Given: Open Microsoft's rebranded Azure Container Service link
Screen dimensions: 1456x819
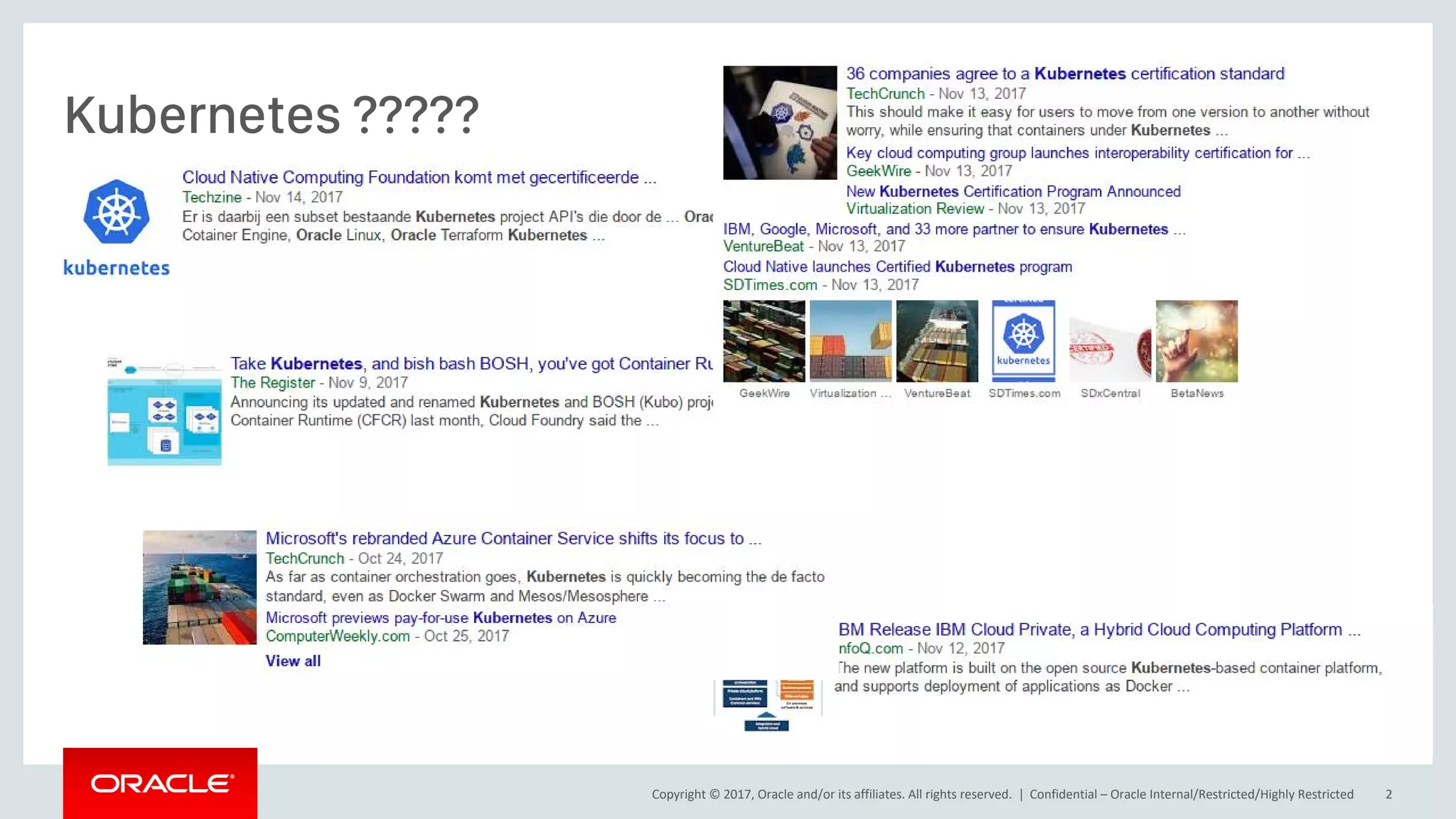Looking at the screenshot, I should tap(513, 539).
